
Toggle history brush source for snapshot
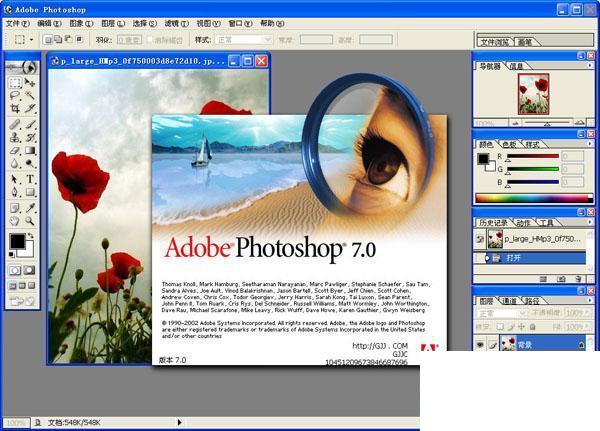pos(480,239)
